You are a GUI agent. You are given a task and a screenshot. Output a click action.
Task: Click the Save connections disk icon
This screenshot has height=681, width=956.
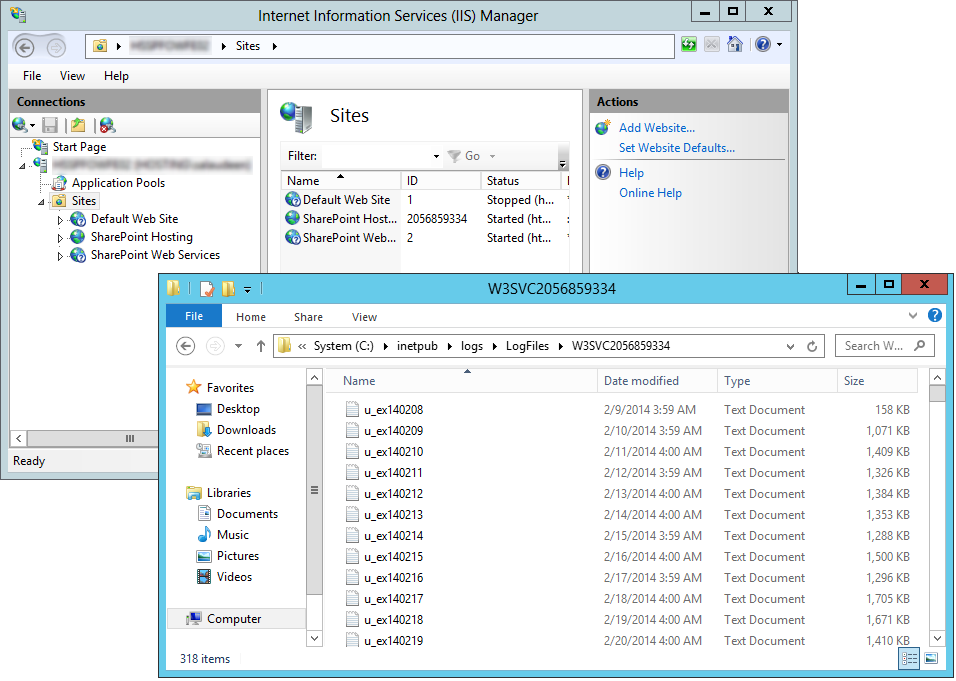50,125
